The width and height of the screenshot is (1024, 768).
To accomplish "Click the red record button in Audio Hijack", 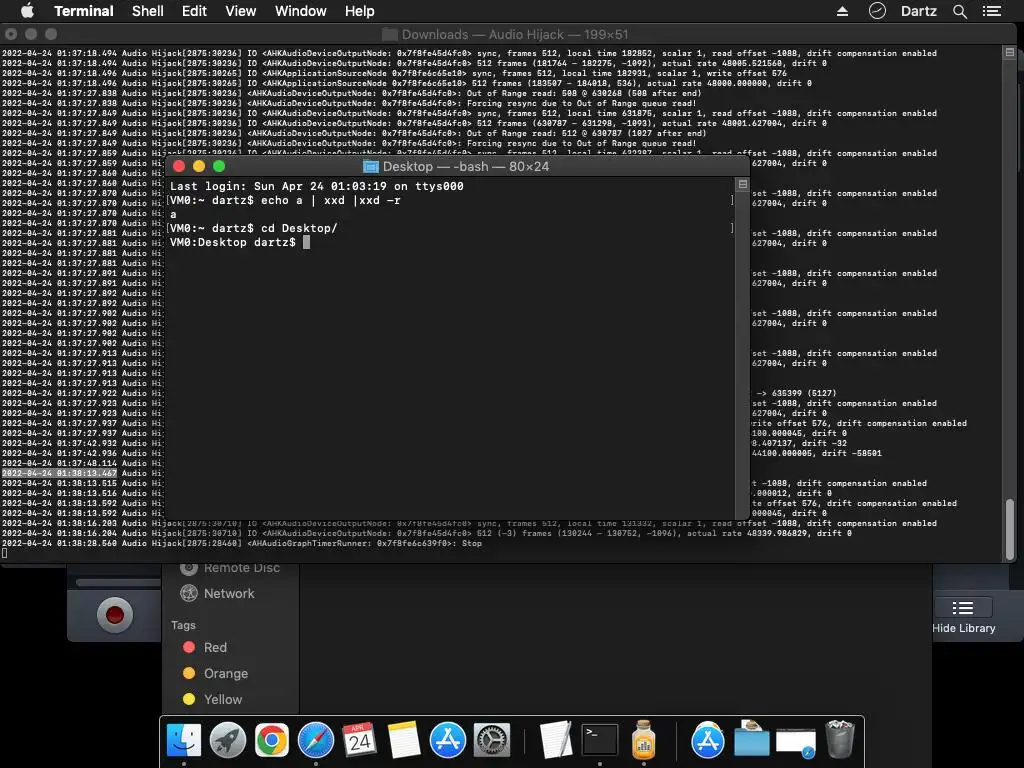I will coord(115,615).
